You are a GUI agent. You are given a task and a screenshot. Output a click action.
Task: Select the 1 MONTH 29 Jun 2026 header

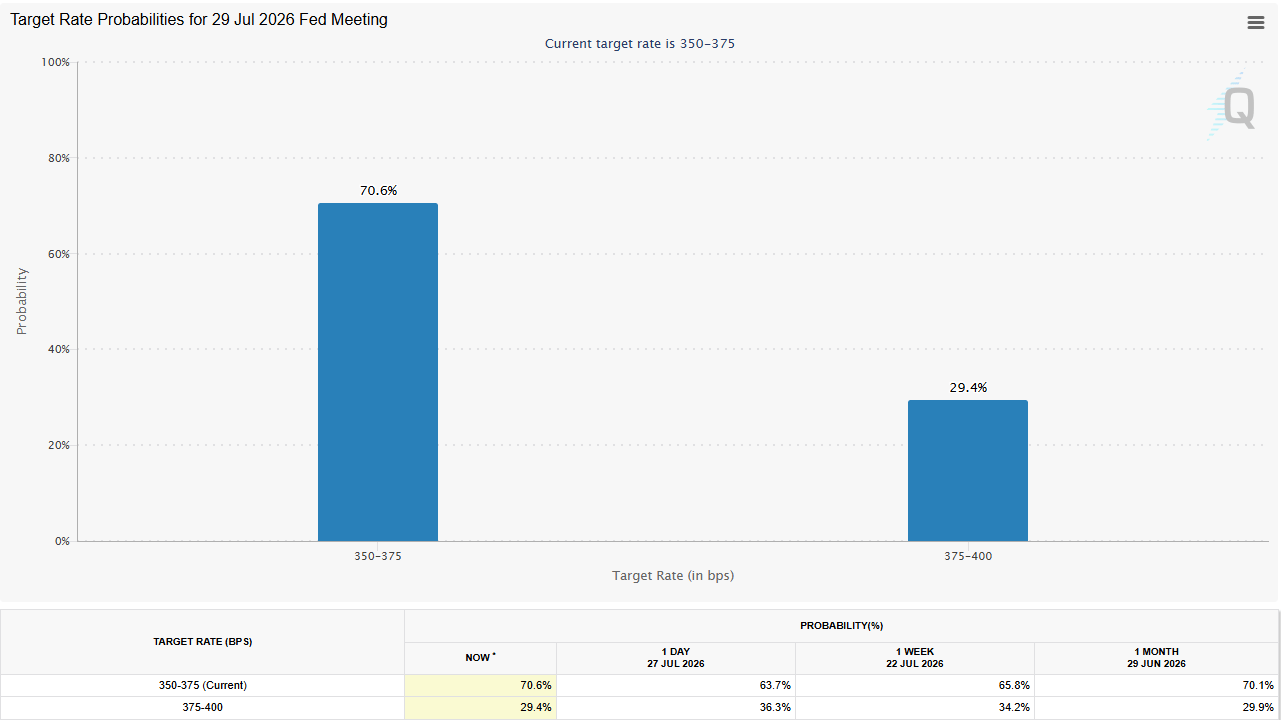pos(1157,658)
